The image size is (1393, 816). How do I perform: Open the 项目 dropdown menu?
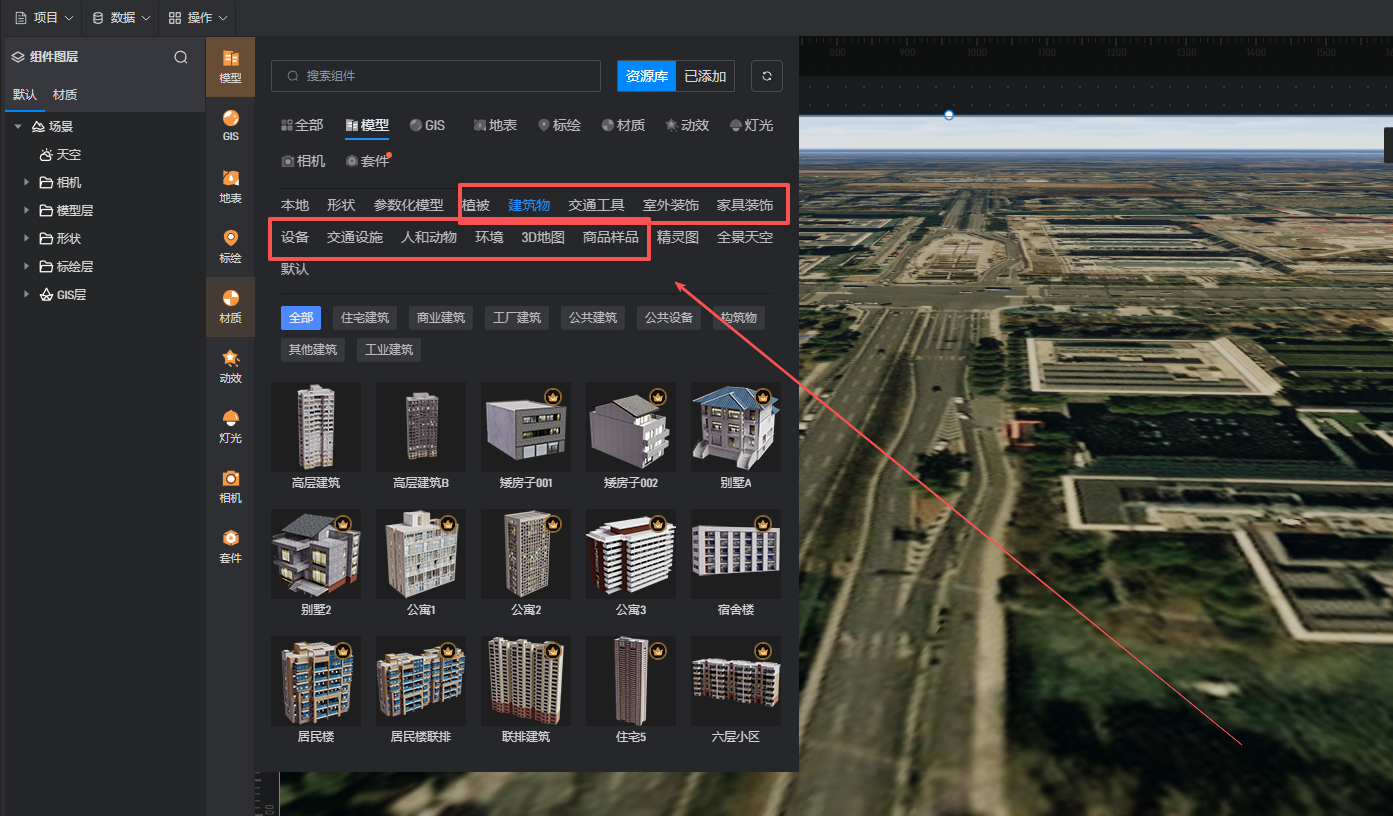[45, 18]
